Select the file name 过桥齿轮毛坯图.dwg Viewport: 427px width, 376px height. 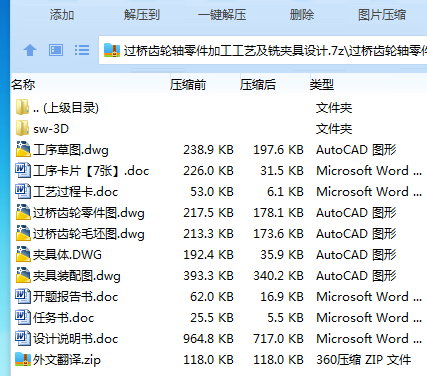(89, 234)
